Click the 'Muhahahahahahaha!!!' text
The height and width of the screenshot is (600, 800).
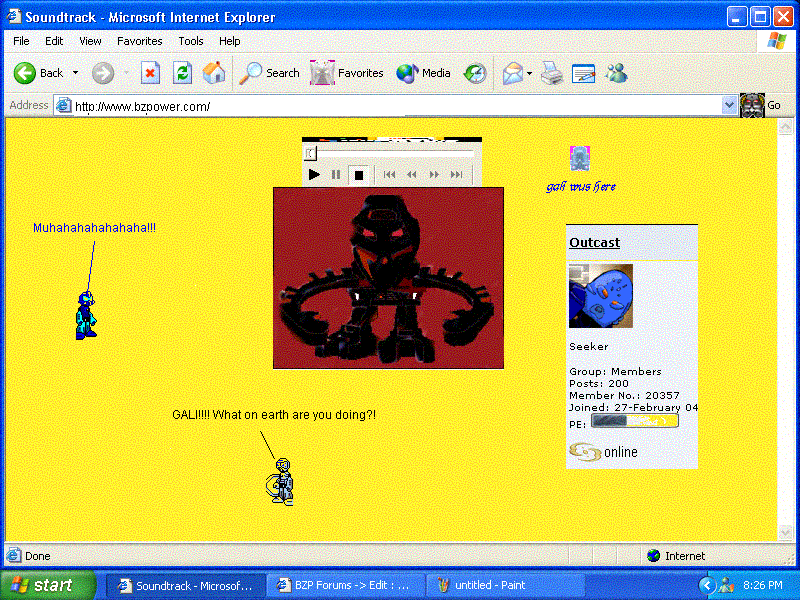point(94,228)
